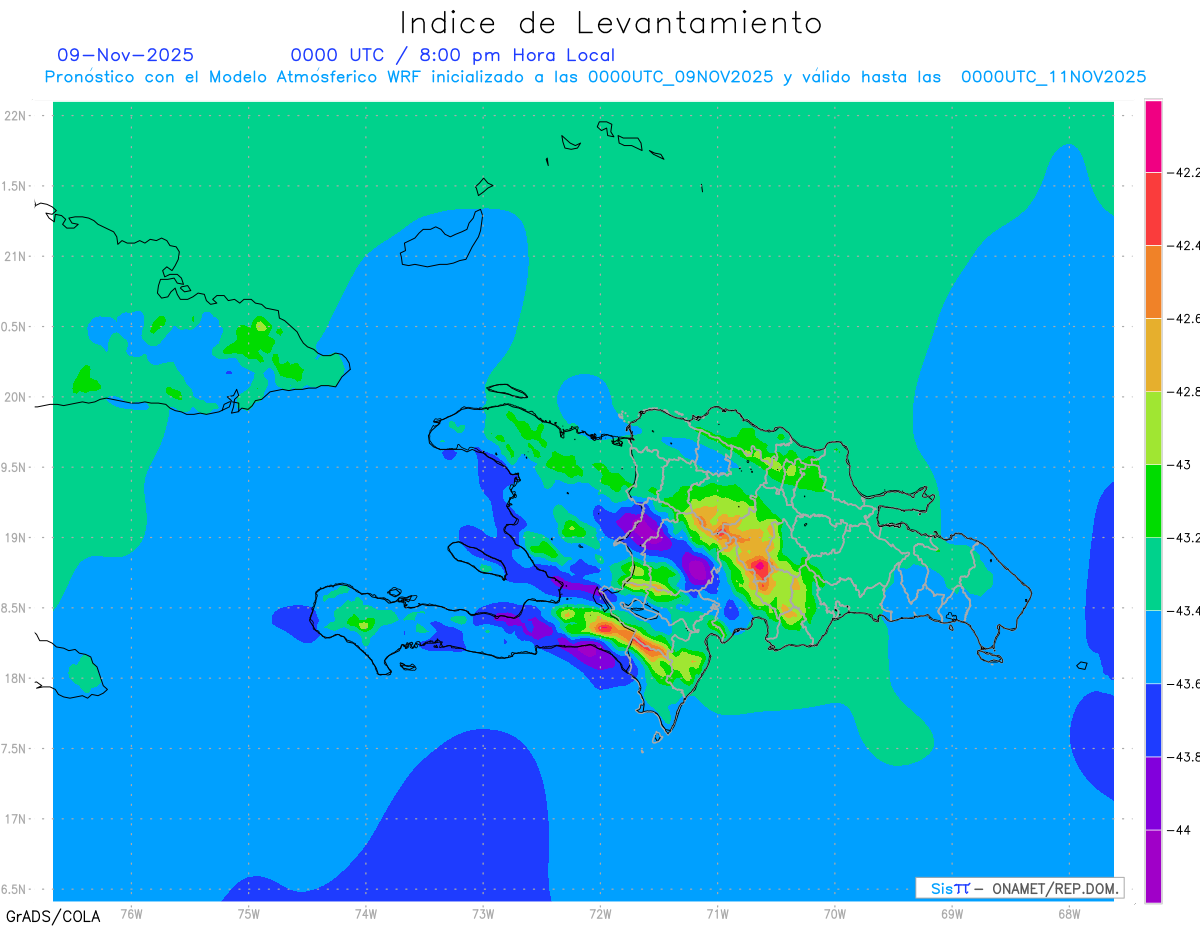1200x927 pixels.
Task: Click the "72W" longitude label
Action: click(x=600, y=913)
